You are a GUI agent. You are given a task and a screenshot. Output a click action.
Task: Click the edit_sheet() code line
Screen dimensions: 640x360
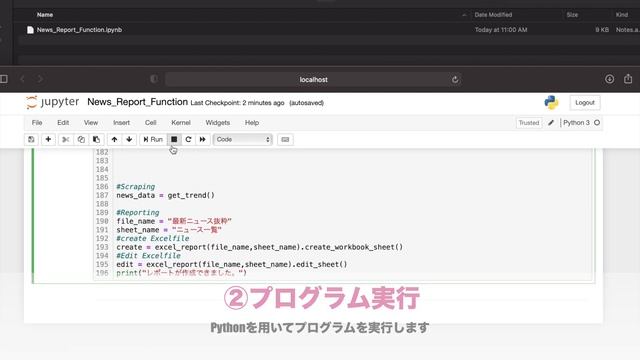pyautogui.click(x=232, y=264)
